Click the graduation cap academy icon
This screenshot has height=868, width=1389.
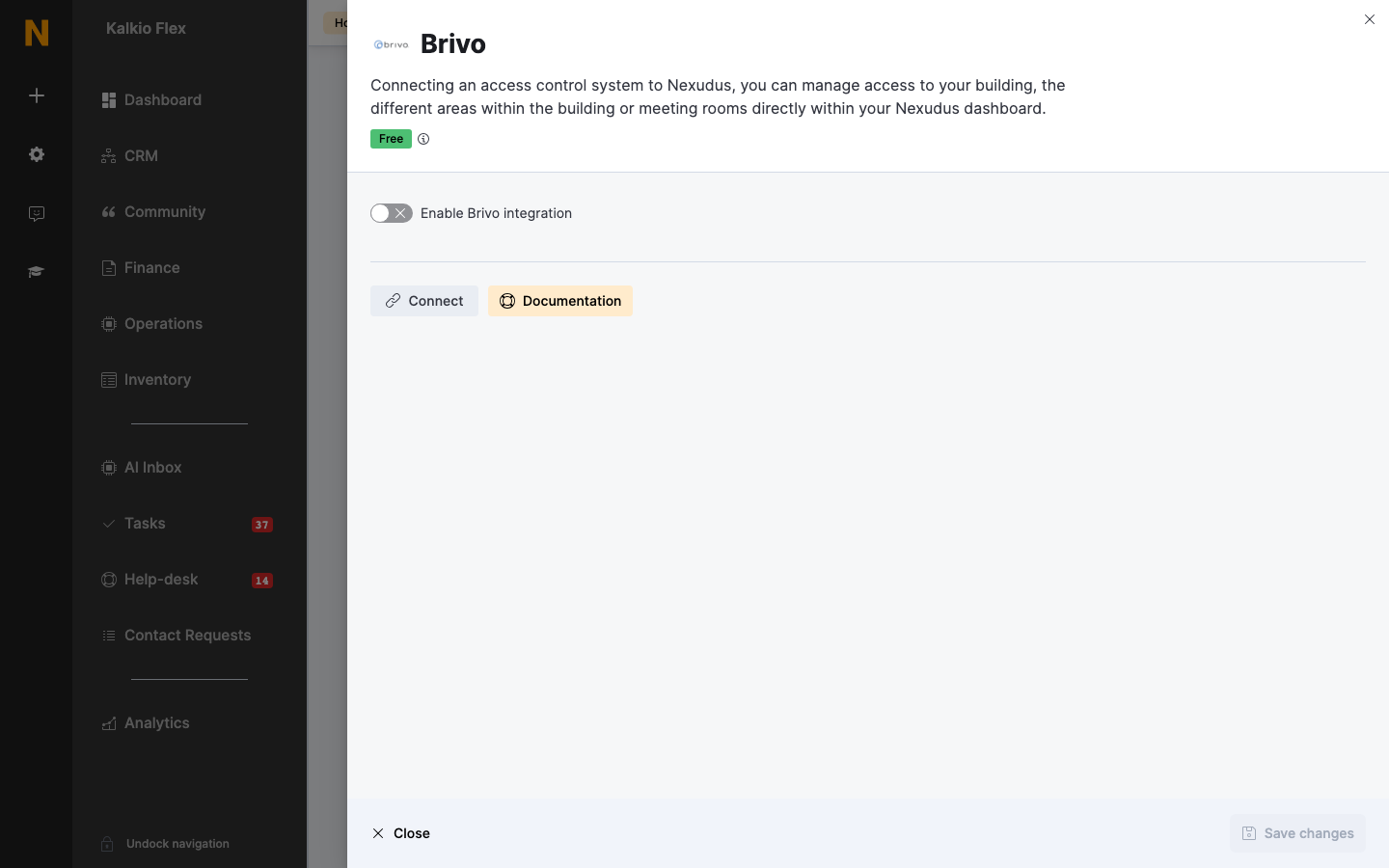pyautogui.click(x=37, y=272)
